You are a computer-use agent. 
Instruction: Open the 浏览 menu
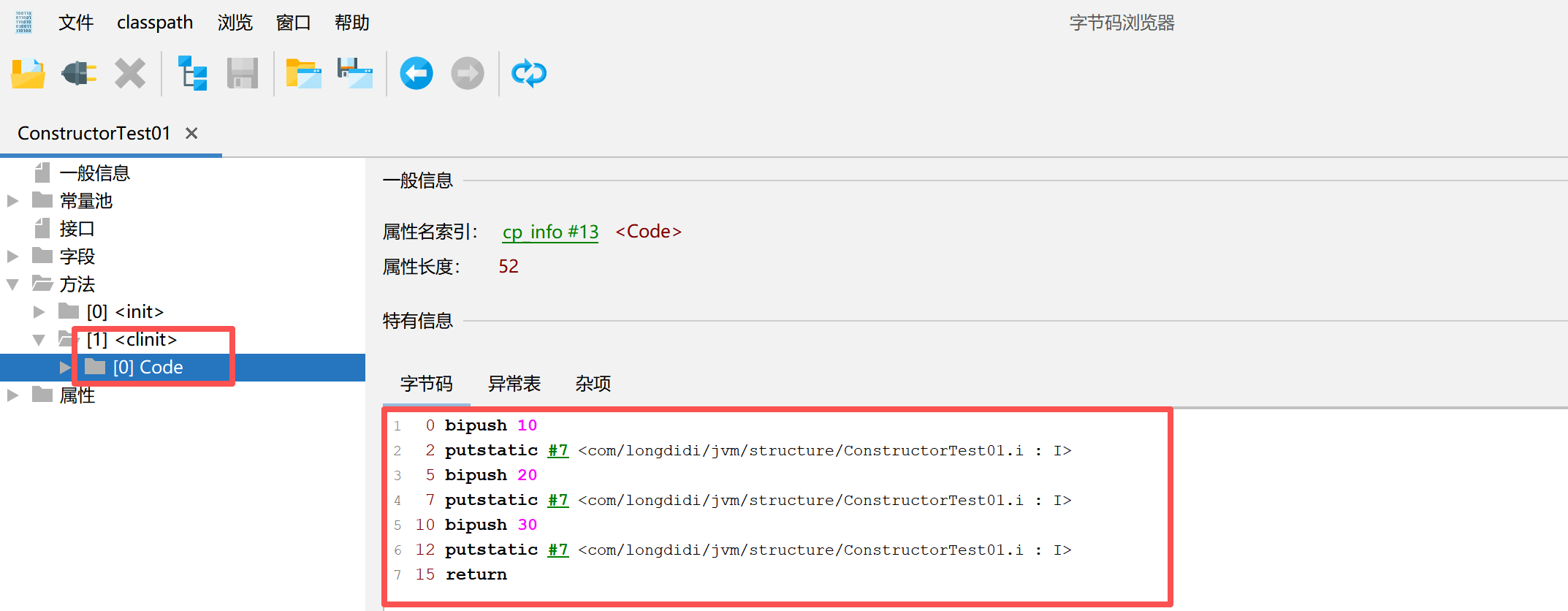(x=235, y=23)
